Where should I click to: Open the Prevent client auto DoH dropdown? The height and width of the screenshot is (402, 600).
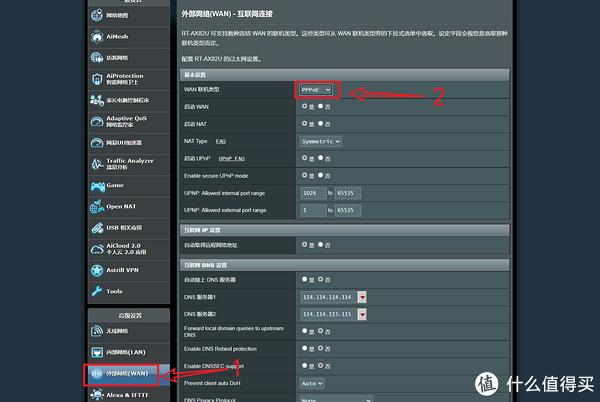pyautogui.click(x=312, y=383)
